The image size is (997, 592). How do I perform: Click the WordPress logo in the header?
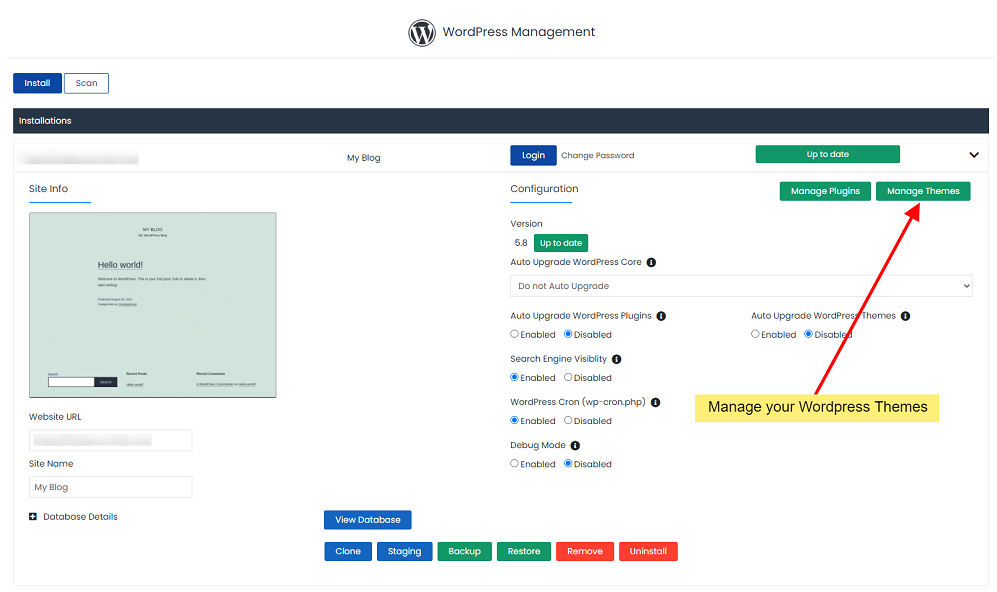pos(422,32)
